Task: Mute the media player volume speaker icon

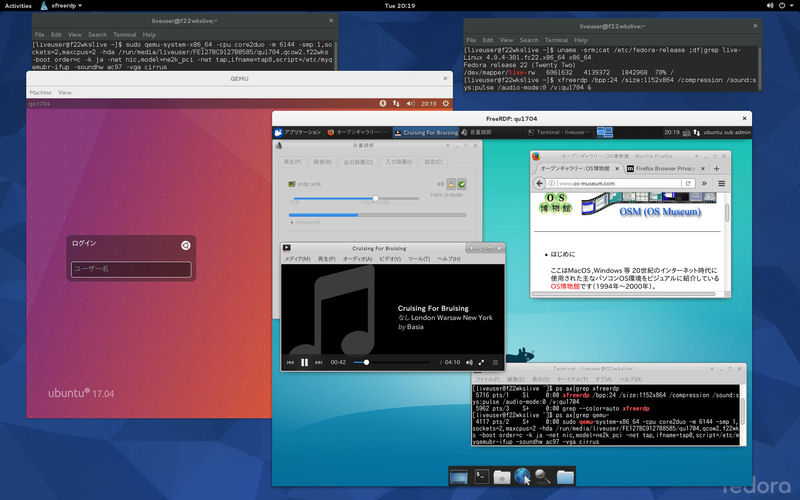Action: pos(469,362)
